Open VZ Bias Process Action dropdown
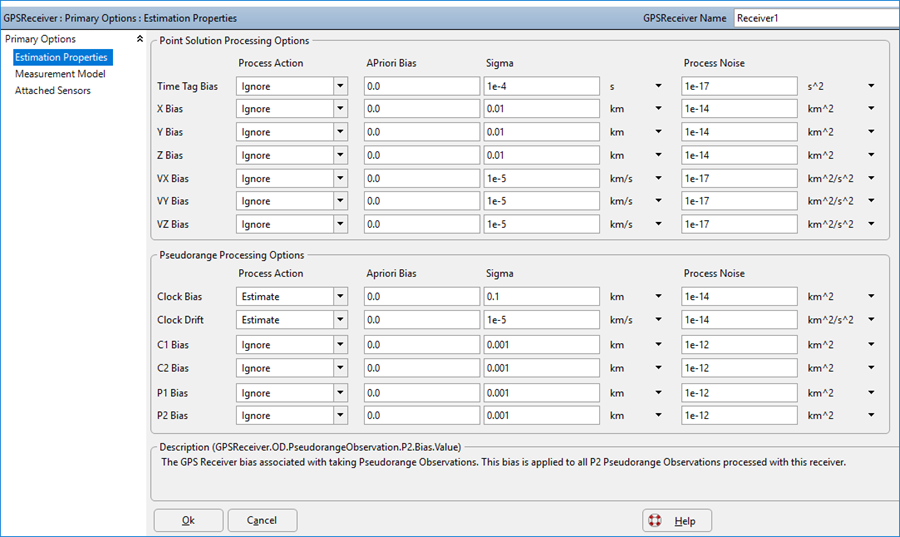Viewport: 900px width, 537px height. [x=340, y=224]
